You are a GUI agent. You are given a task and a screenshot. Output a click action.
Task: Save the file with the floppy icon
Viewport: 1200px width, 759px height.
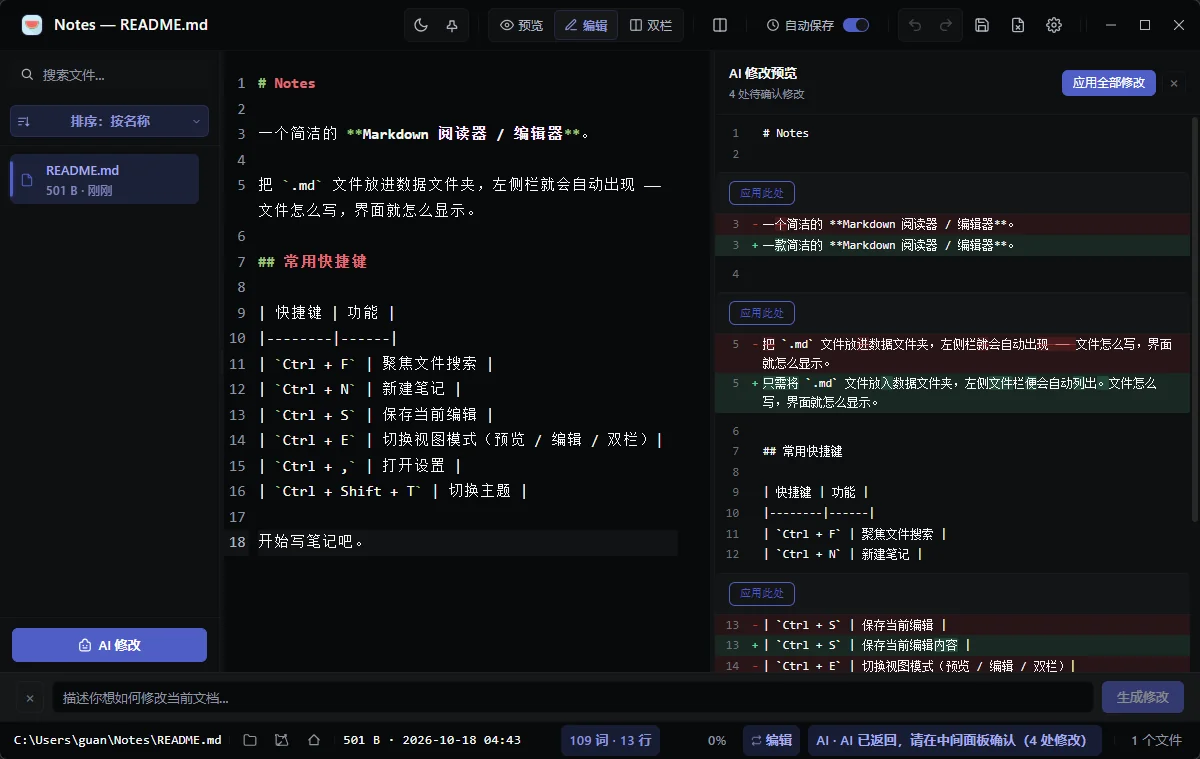pyautogui.click(x=982, y=25)
